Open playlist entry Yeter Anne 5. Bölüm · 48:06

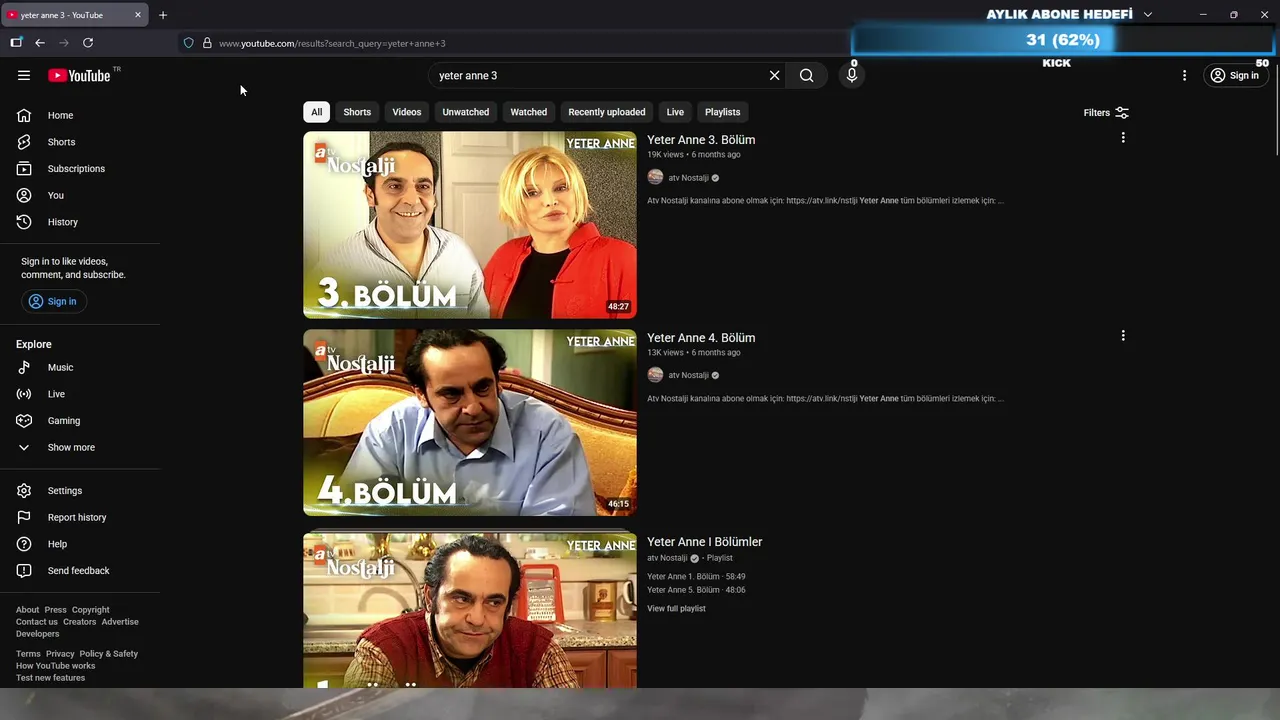click(696, 590)
